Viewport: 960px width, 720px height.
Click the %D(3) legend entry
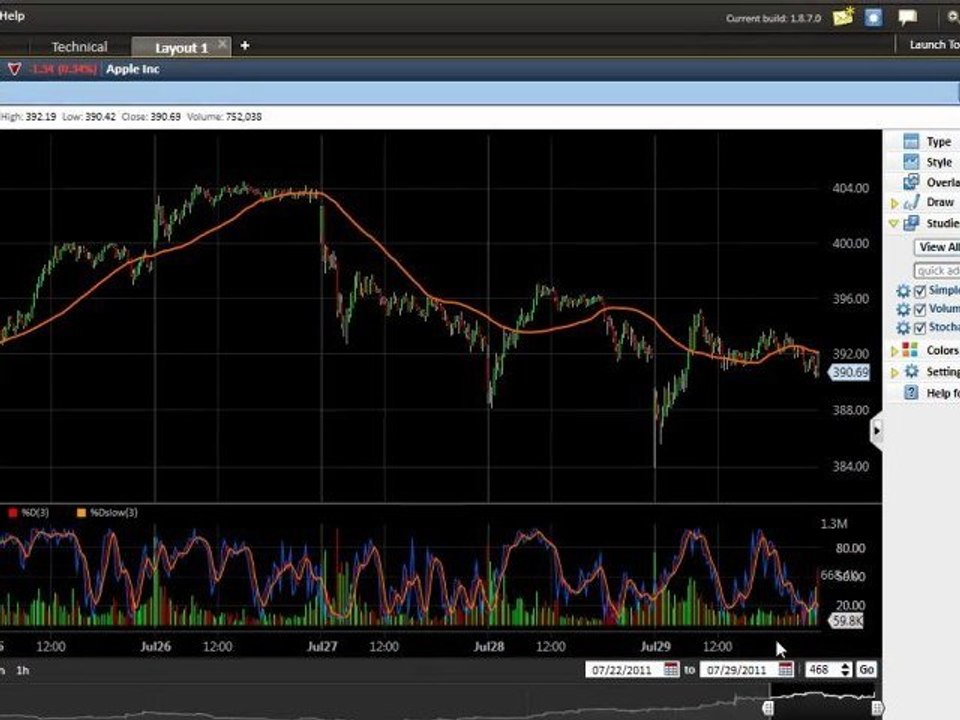29,512
